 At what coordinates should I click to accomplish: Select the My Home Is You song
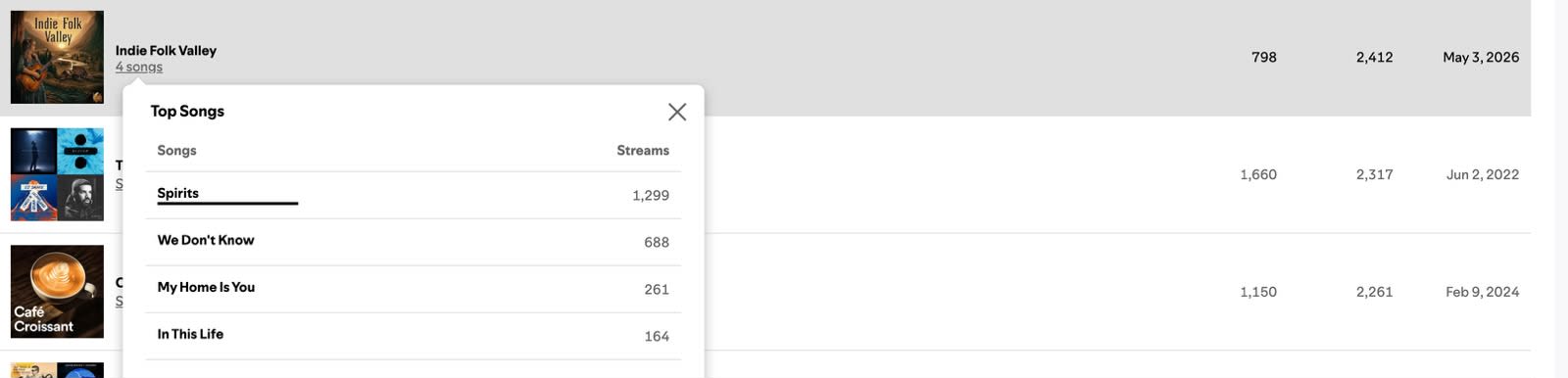click(x=206, y=287)
